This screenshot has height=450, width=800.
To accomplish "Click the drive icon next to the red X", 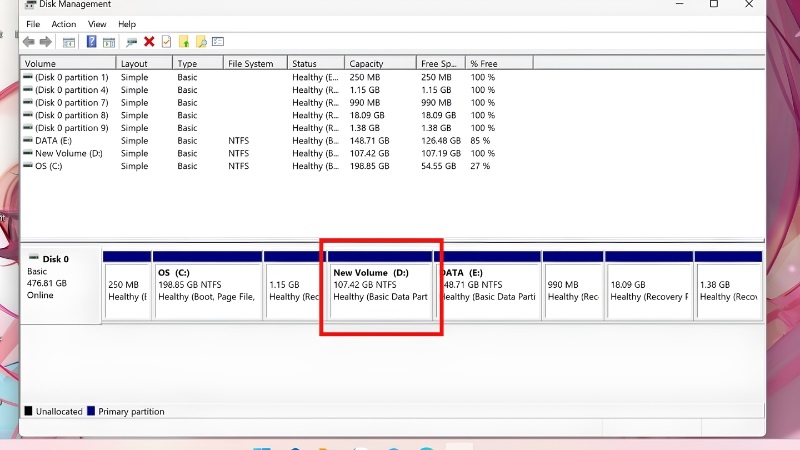I will [132, 42].
